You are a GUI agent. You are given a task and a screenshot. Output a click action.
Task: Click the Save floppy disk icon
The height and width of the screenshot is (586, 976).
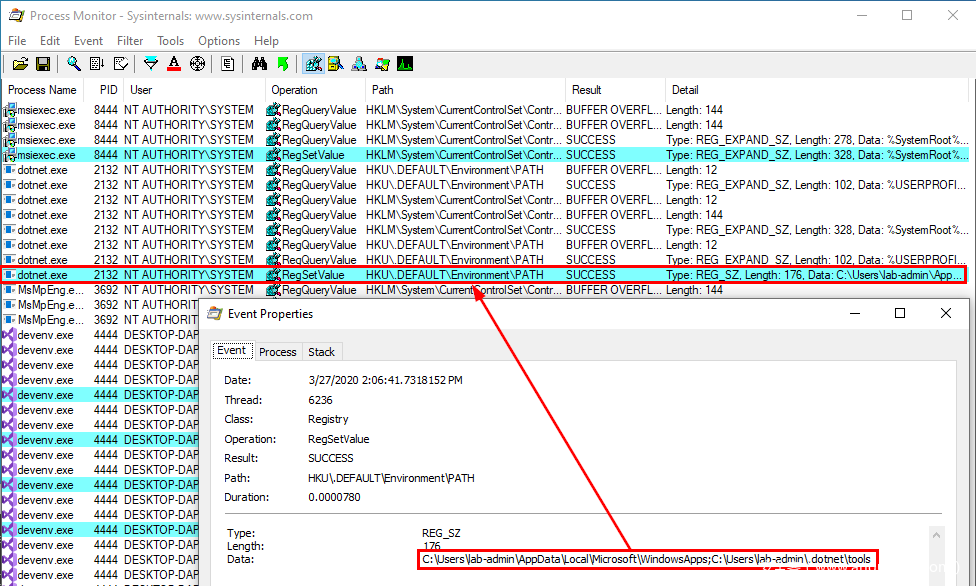[43, 64]
